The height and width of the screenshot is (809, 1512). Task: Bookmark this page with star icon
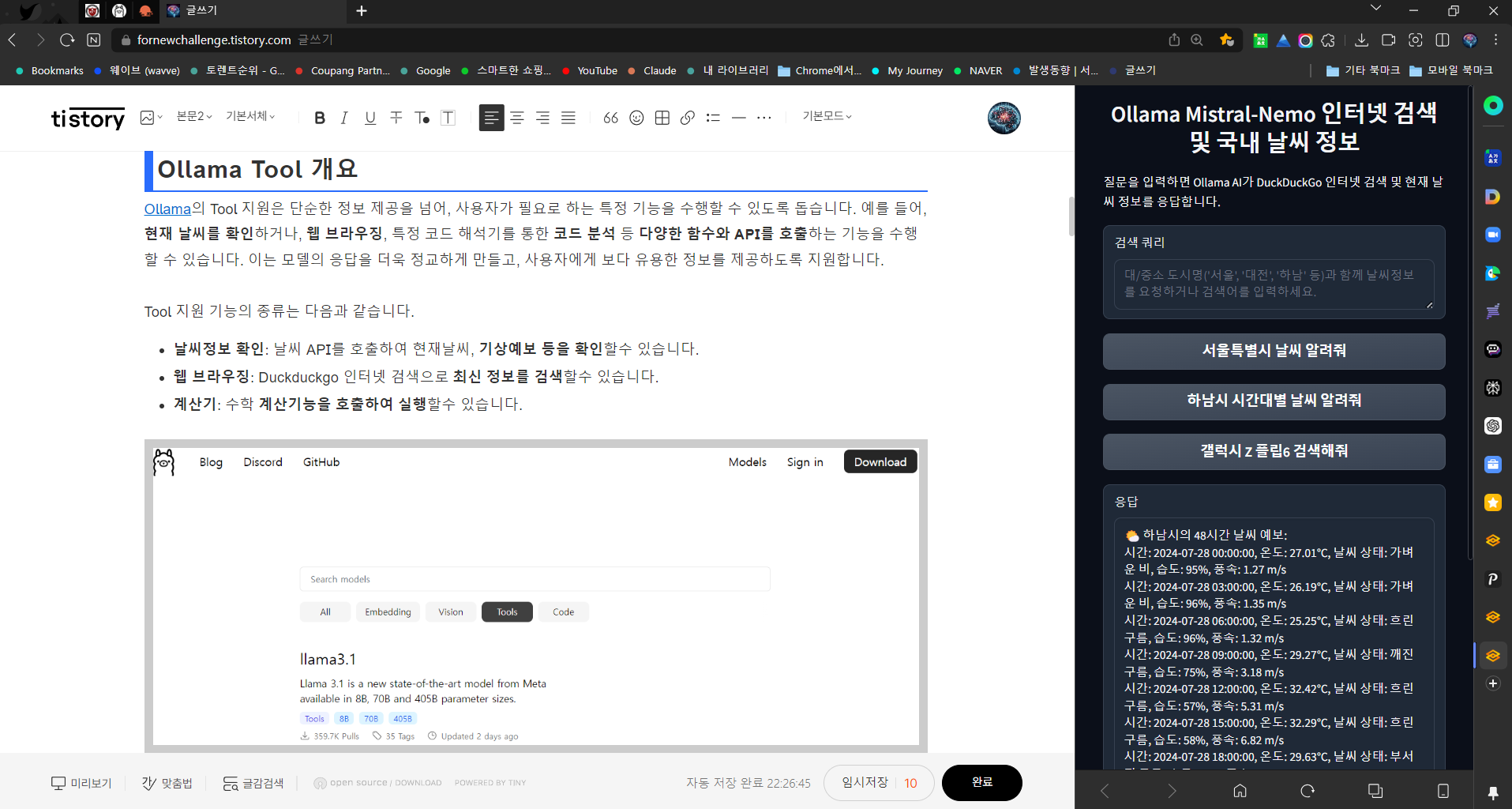(x=1226, y=40)
